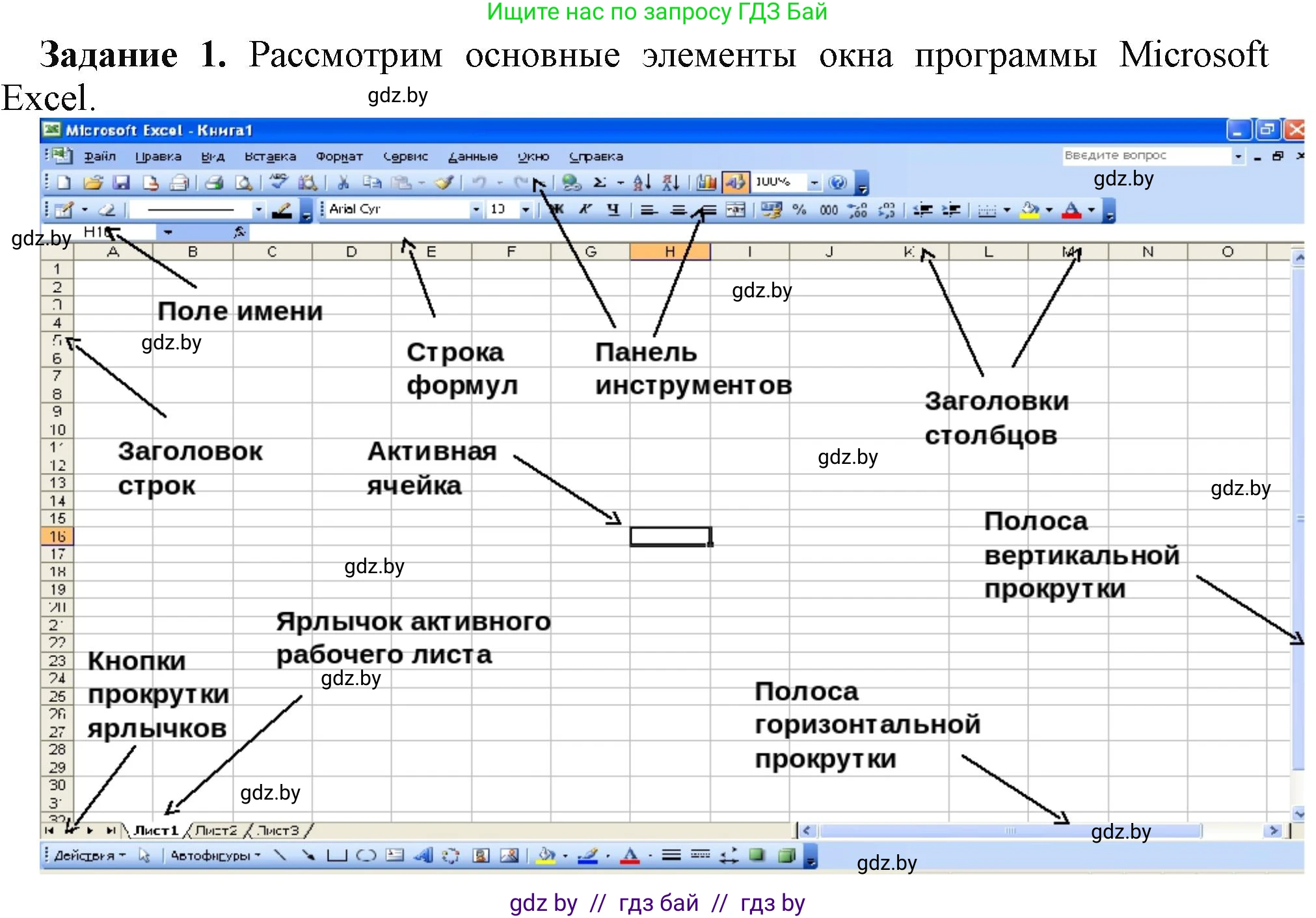This screenshot has height=918, width=1316.
Task: Expand Font Color dropdown in formatting toolbar
Action: pyautogui.click(x=1091, y=210)
